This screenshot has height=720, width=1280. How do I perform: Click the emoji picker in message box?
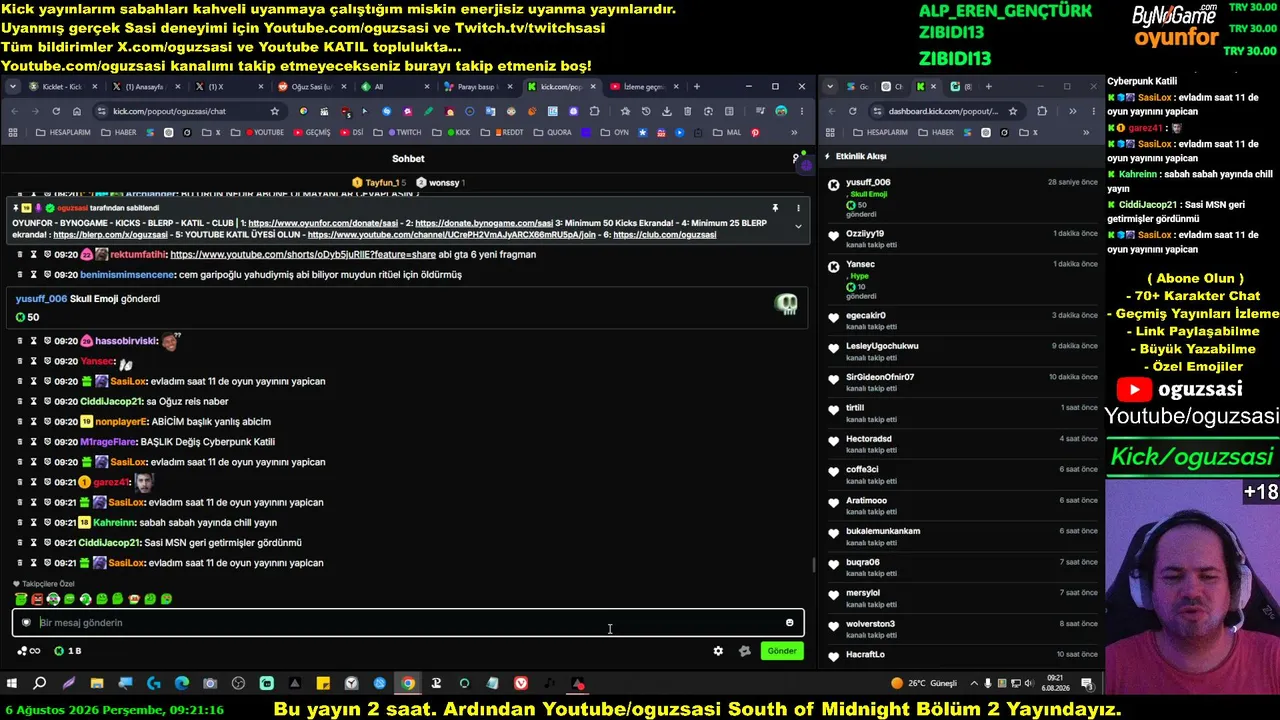tap(789, 623)
